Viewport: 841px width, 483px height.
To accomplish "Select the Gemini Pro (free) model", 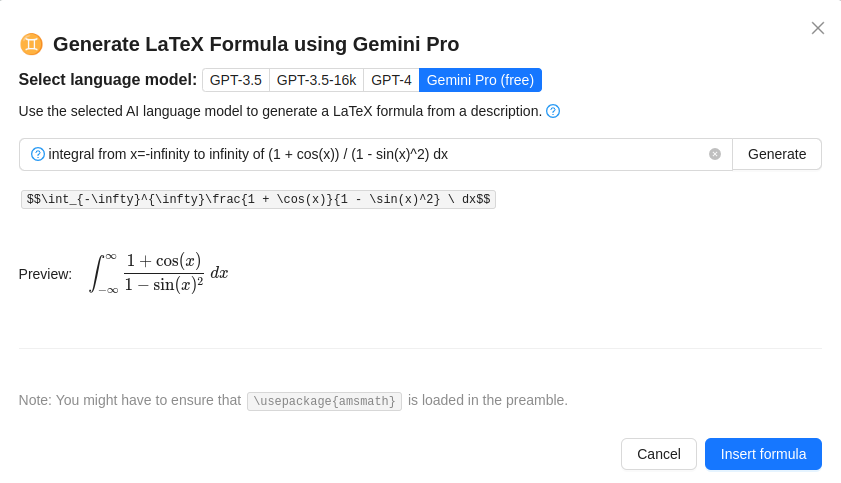I will coord(480,80).
